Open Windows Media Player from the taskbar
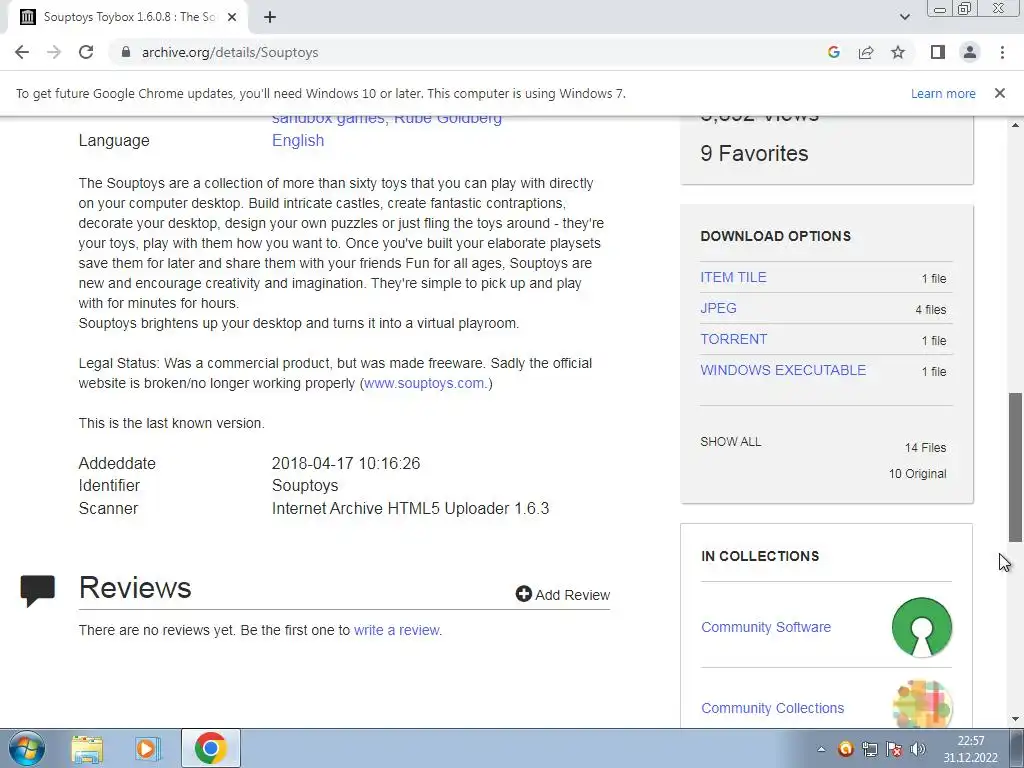This screenshot has height=768, width=1024. click(x=148, y=748)
